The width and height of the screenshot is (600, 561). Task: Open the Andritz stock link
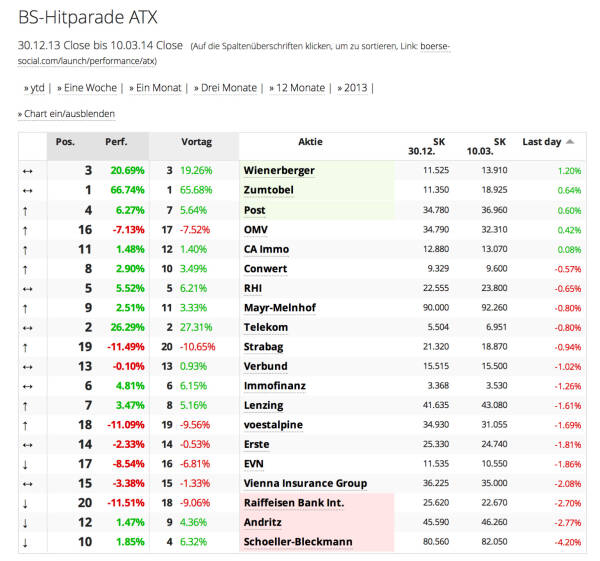pyautogui.click(x=262, y=523)
